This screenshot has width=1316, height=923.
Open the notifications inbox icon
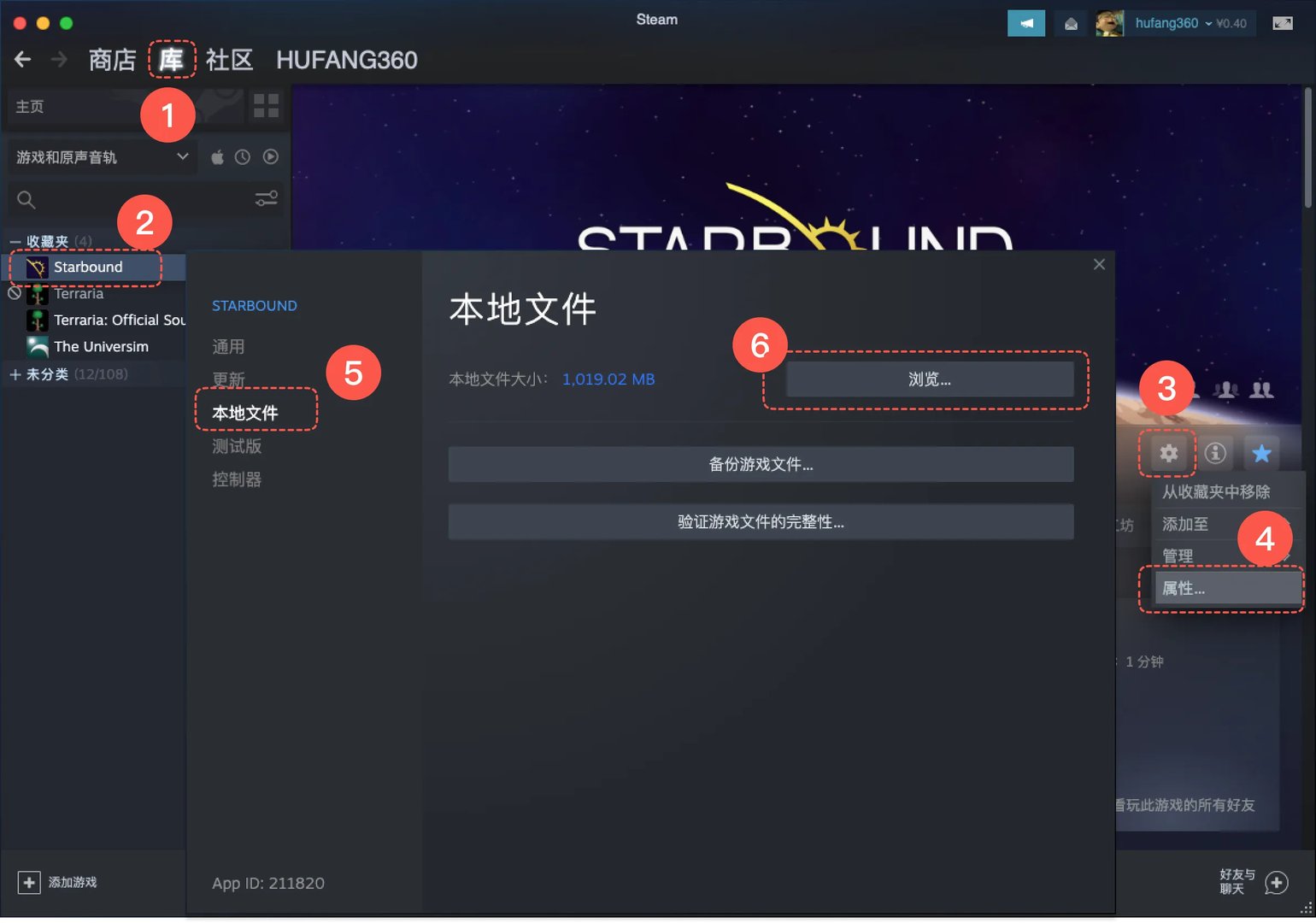click(1070, 23)
